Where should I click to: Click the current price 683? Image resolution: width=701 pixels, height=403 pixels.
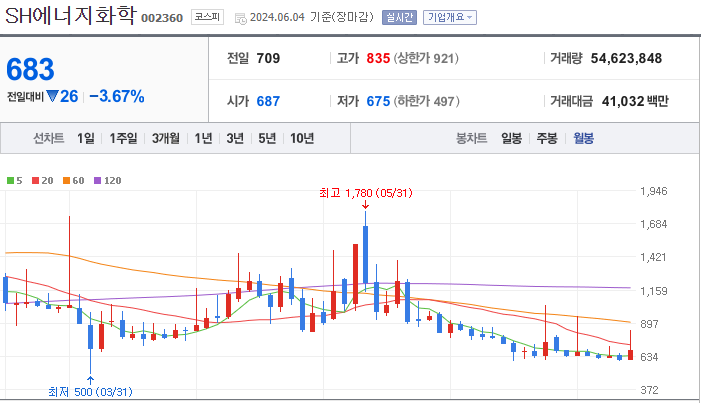(30, 69)
